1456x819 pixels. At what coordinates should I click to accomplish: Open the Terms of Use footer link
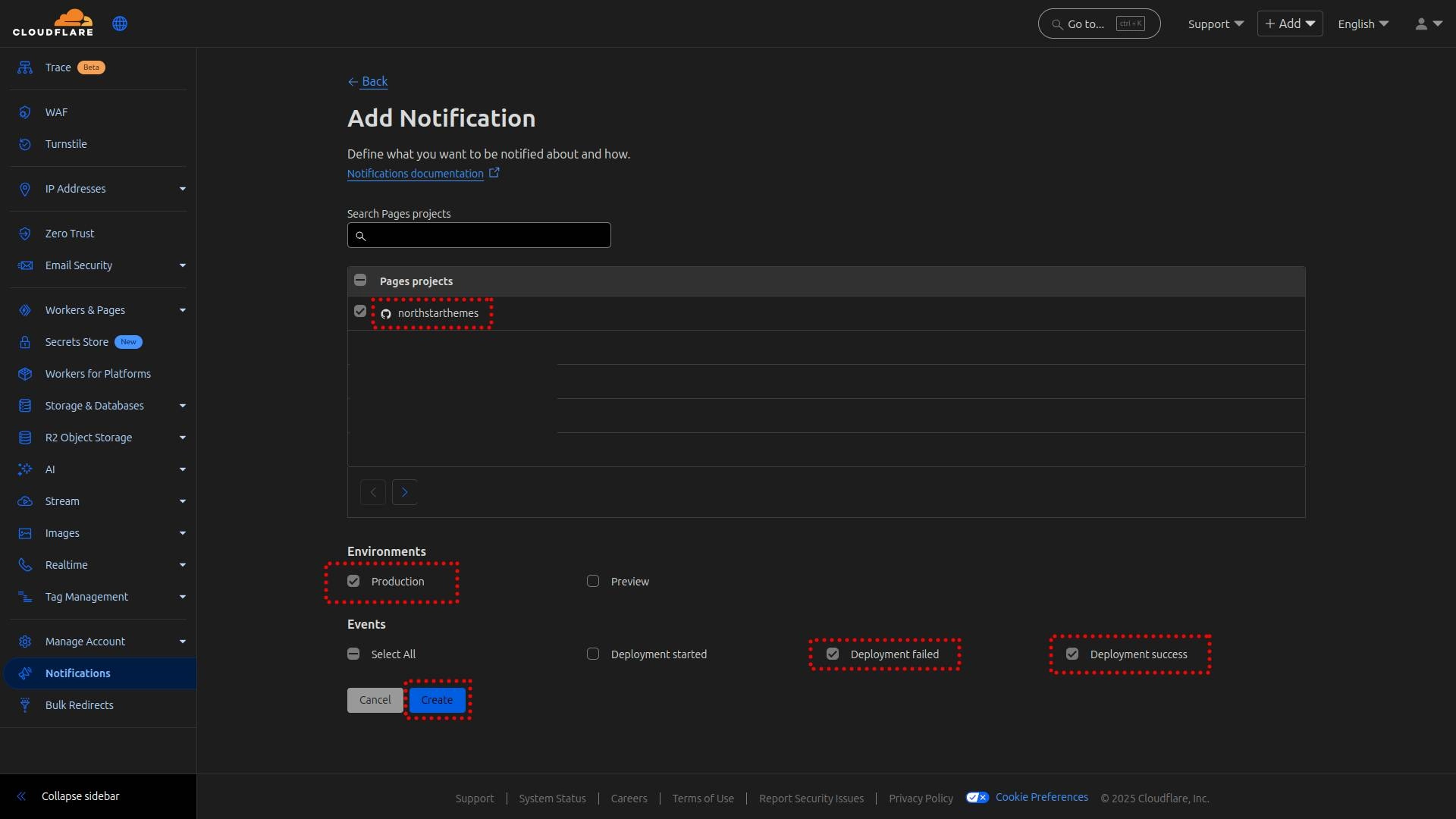click(703, 799)
